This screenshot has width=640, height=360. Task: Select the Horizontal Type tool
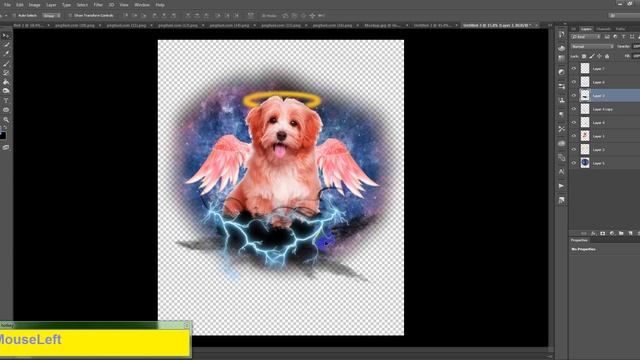(x=6, y=100)
